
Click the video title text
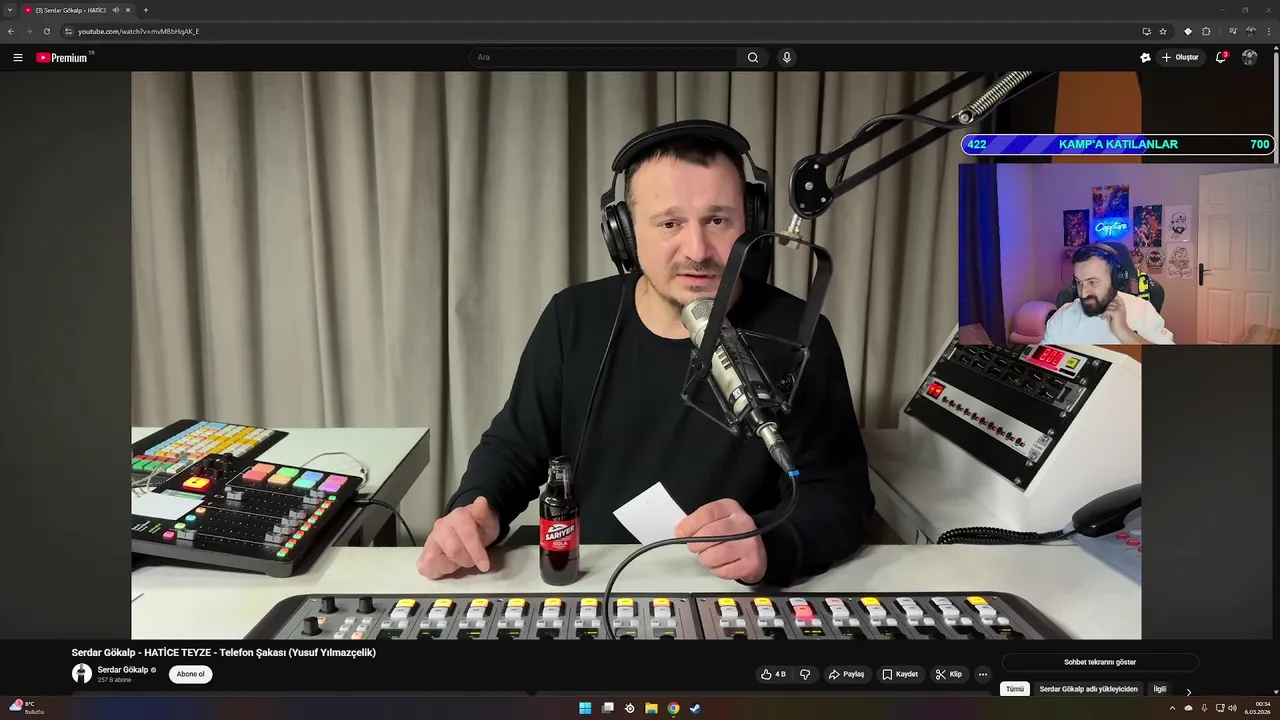pyautogui.click(x=224, y=653)
